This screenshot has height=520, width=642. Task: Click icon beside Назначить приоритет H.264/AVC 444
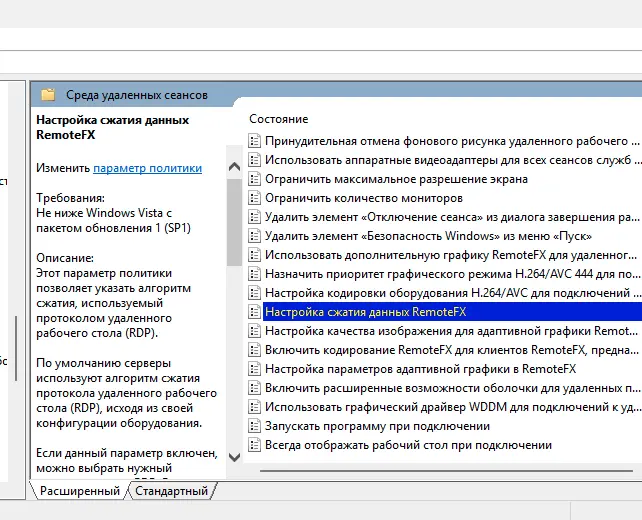point(254,274)
